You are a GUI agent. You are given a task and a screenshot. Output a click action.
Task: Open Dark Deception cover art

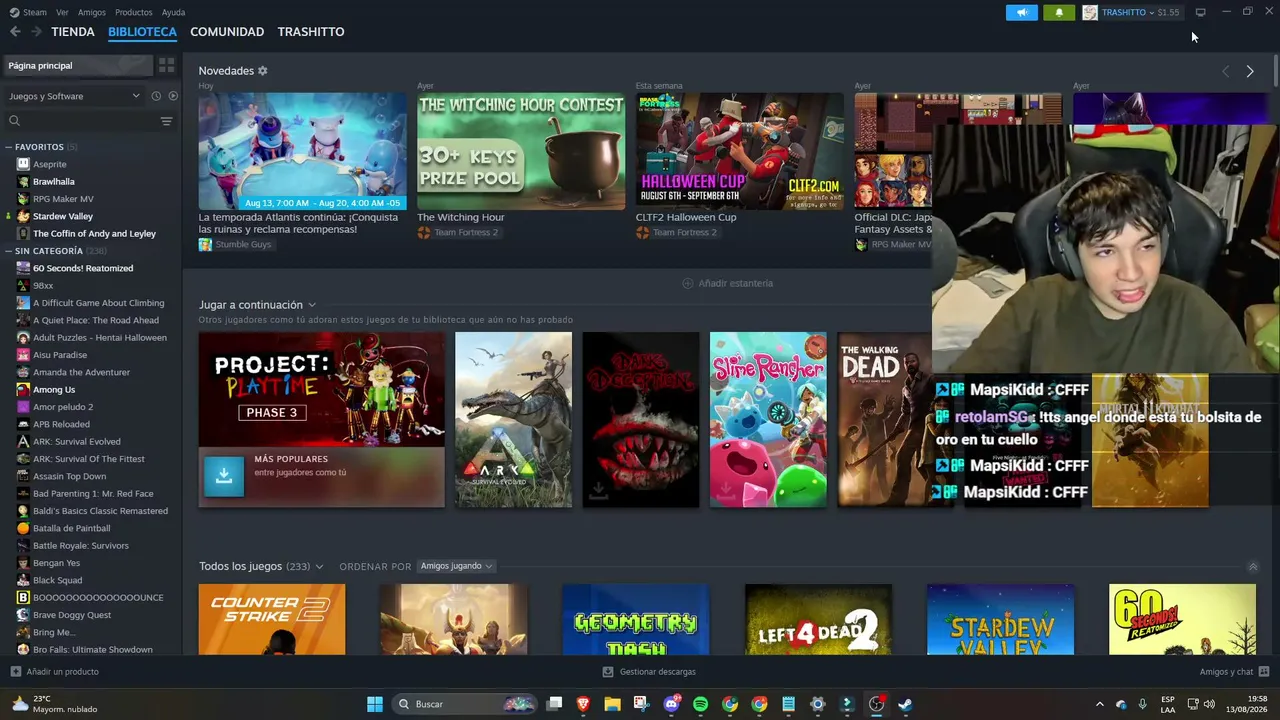tap(641, 420)
